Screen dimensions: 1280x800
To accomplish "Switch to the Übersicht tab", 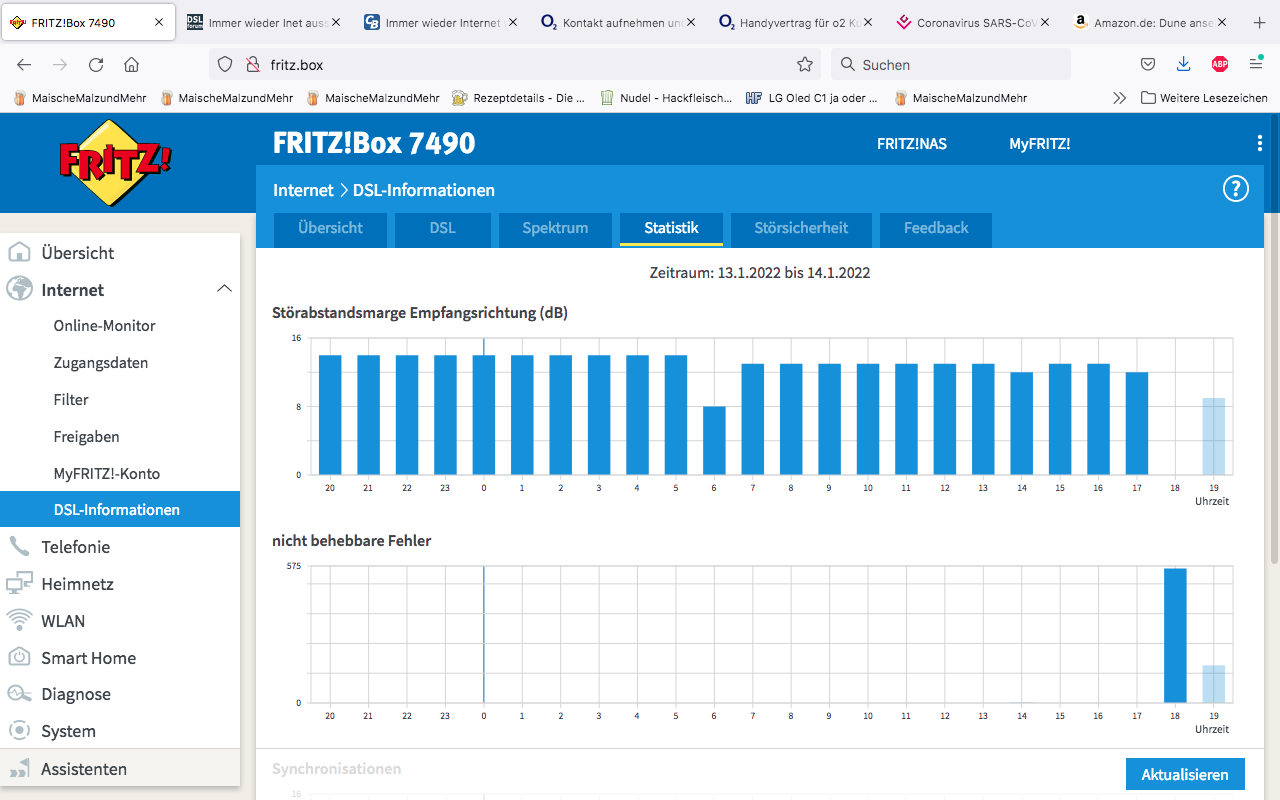I will pos(330,229).
